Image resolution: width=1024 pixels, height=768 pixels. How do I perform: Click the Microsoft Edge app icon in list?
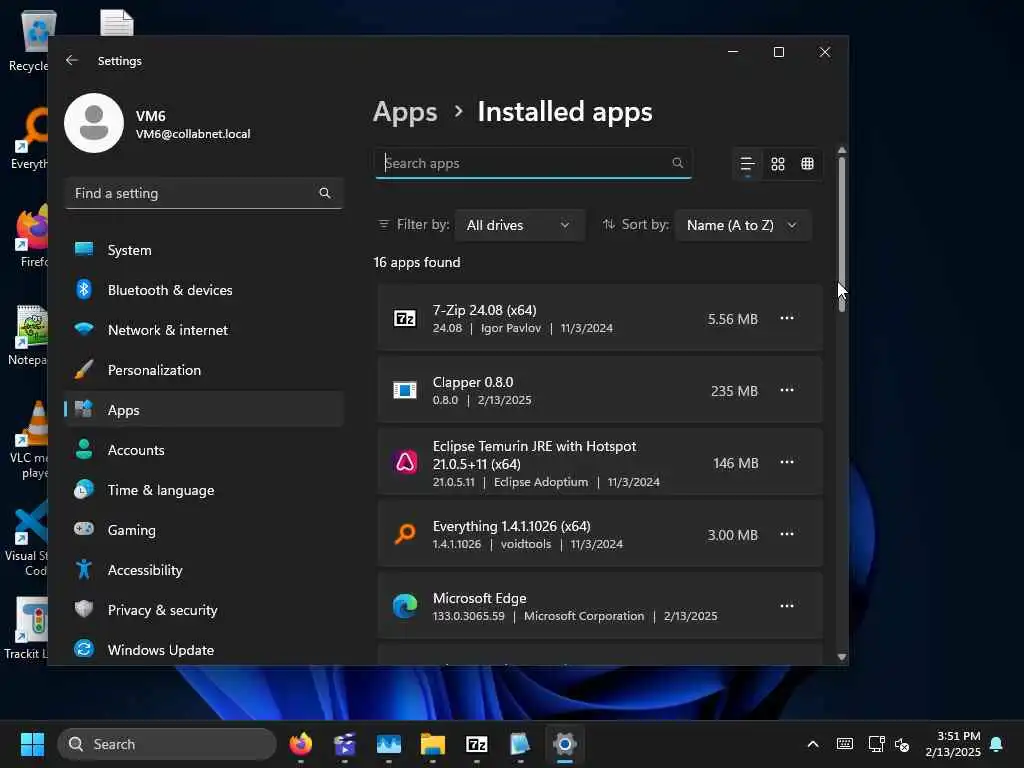tap(405, 605)
